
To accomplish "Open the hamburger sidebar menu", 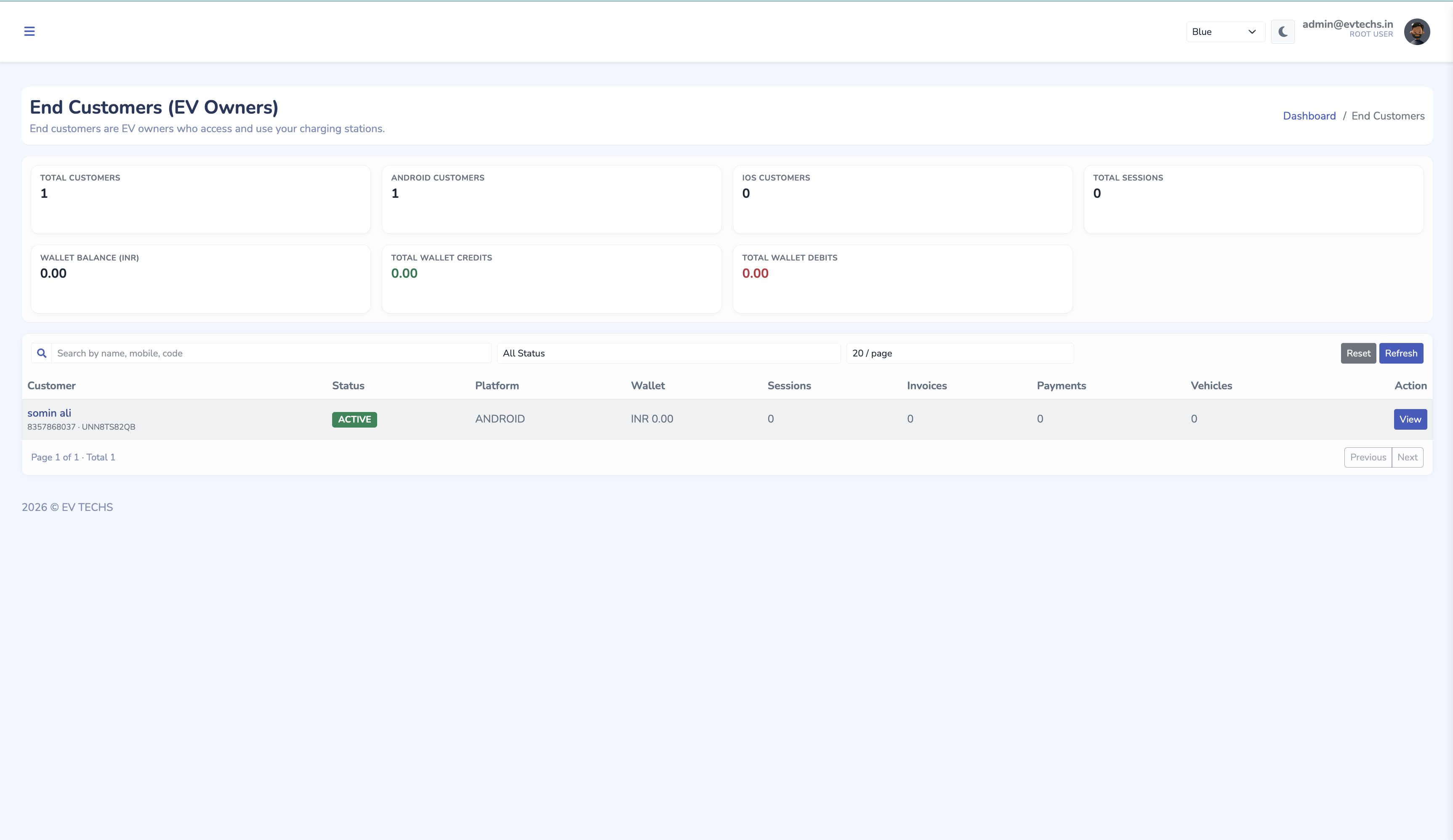I will click(x=29, y=31).
